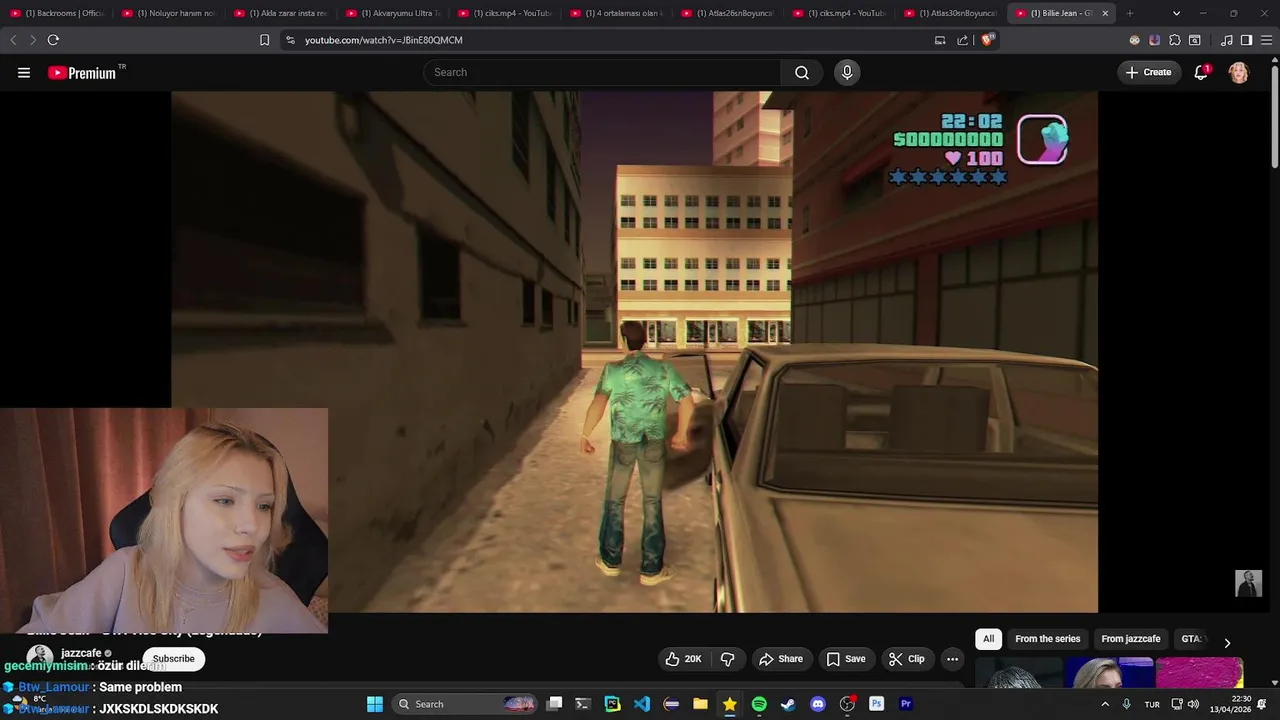
Task: Open a new browser tab plus
Action: coord(1130,13)
